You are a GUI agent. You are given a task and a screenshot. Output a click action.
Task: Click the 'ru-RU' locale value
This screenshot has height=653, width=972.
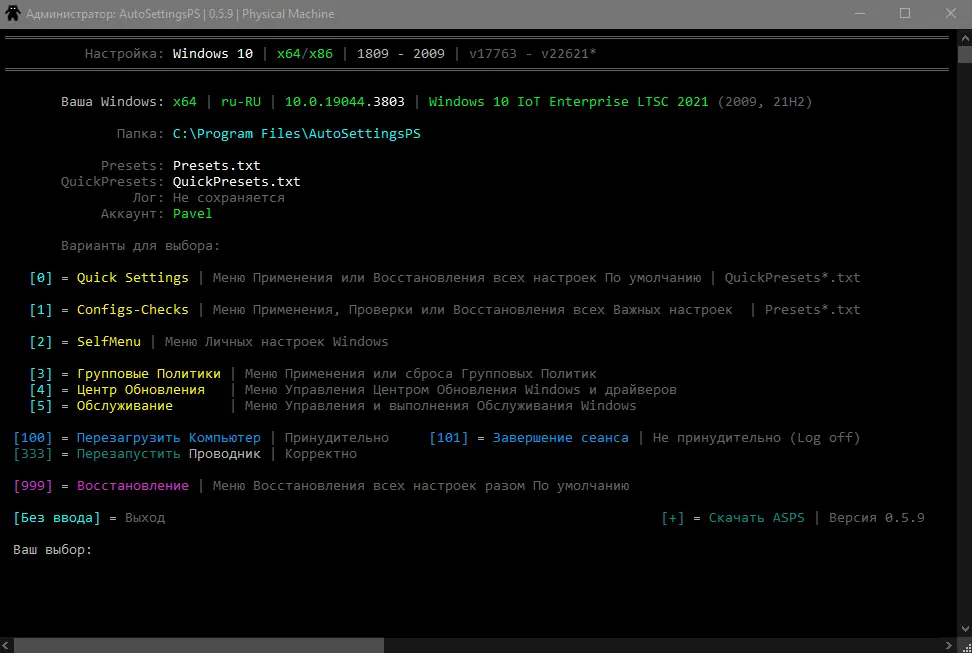[241, 102]
